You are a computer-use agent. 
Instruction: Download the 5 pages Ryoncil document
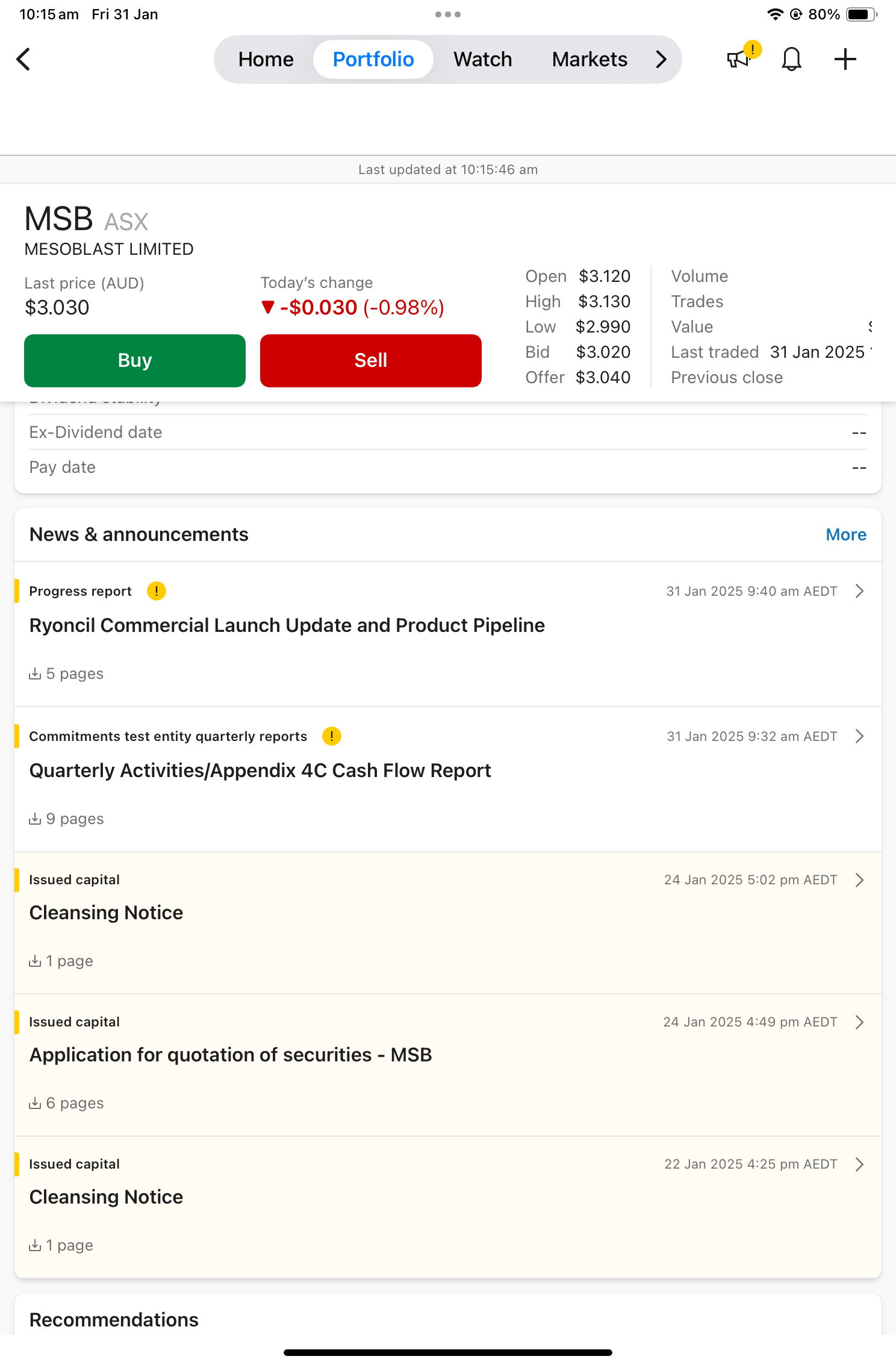[66, 673]
